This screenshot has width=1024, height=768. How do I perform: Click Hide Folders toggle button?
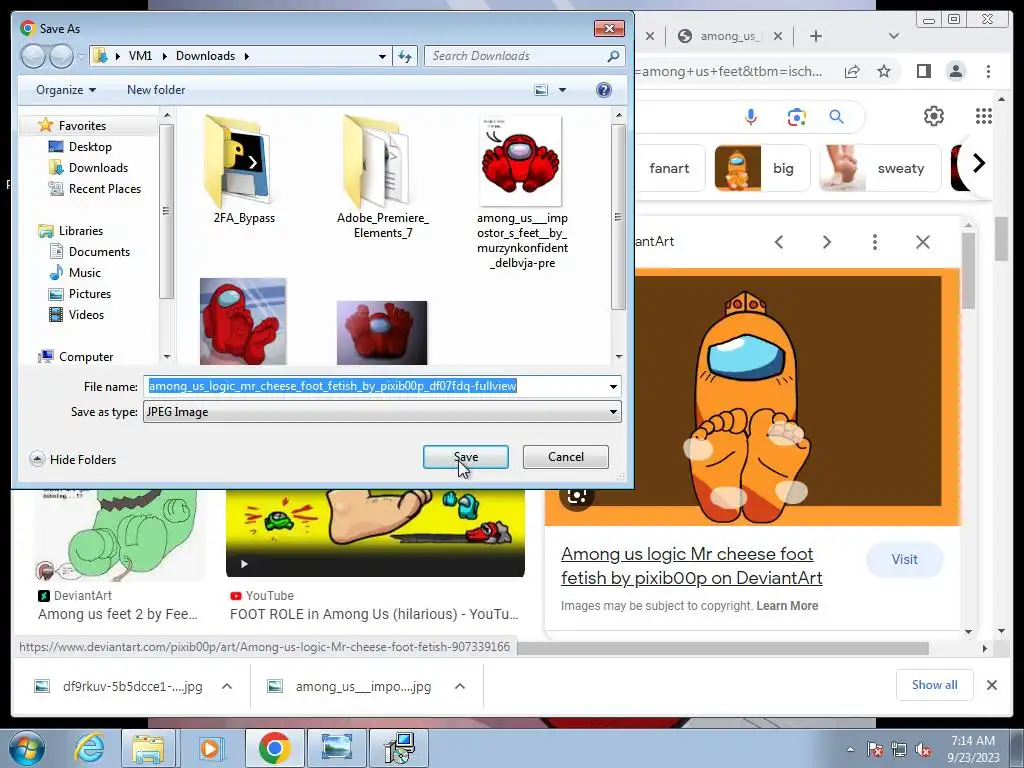tap(73, 460)
